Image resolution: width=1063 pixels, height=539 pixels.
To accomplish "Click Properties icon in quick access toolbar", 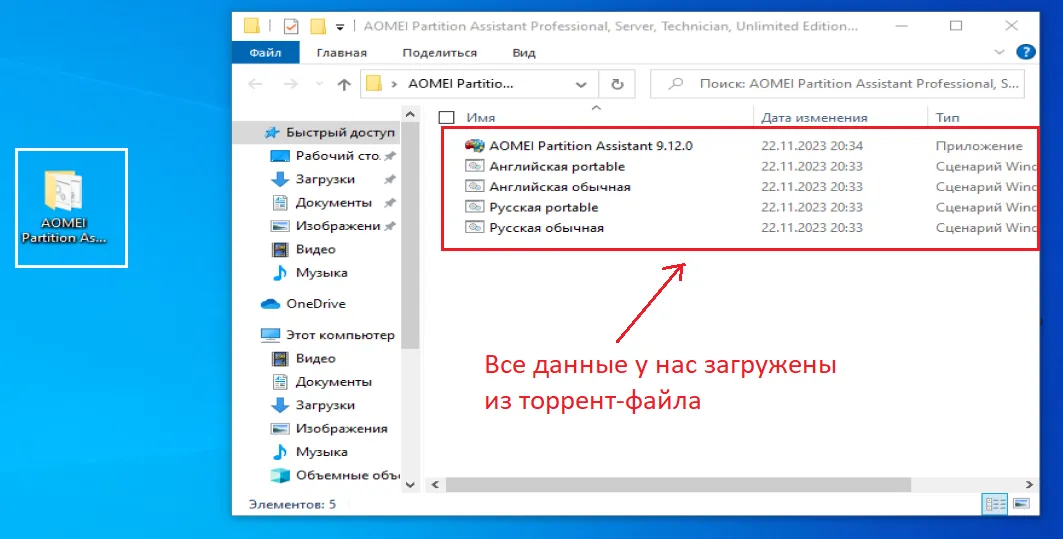I will pyautogui.click(x=291, y=26).
